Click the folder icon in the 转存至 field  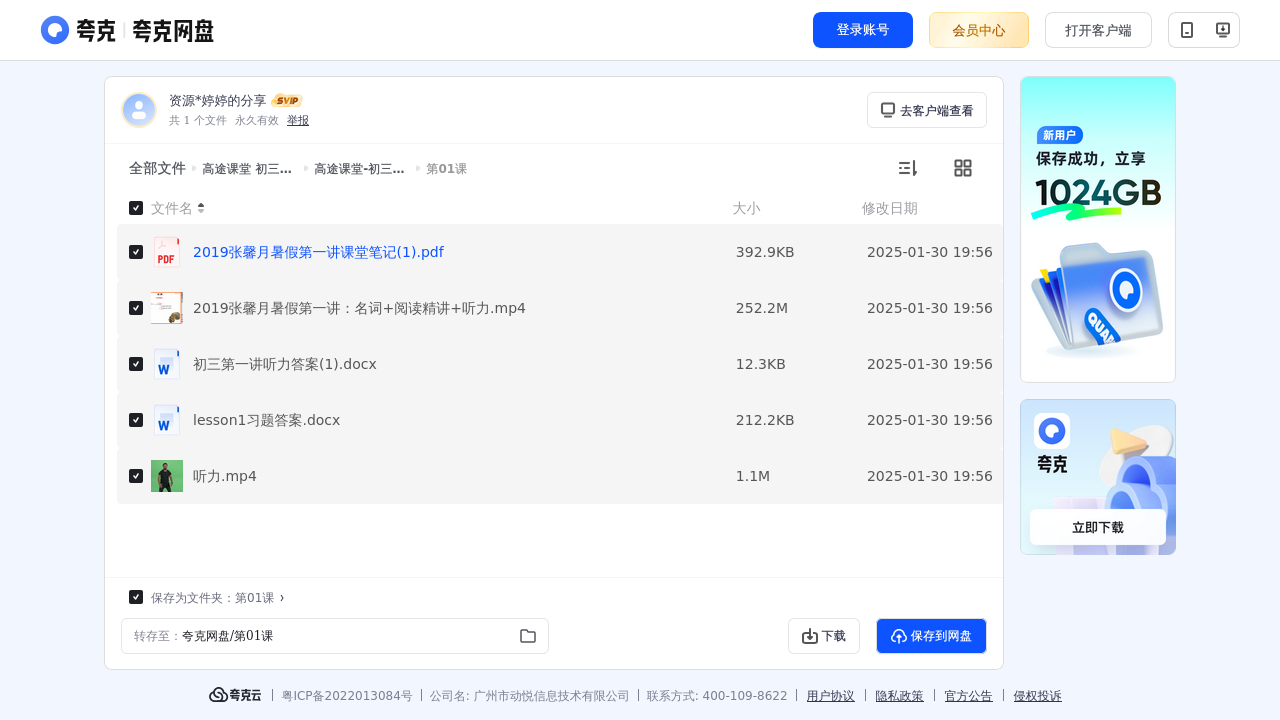[x=528, y=636]
